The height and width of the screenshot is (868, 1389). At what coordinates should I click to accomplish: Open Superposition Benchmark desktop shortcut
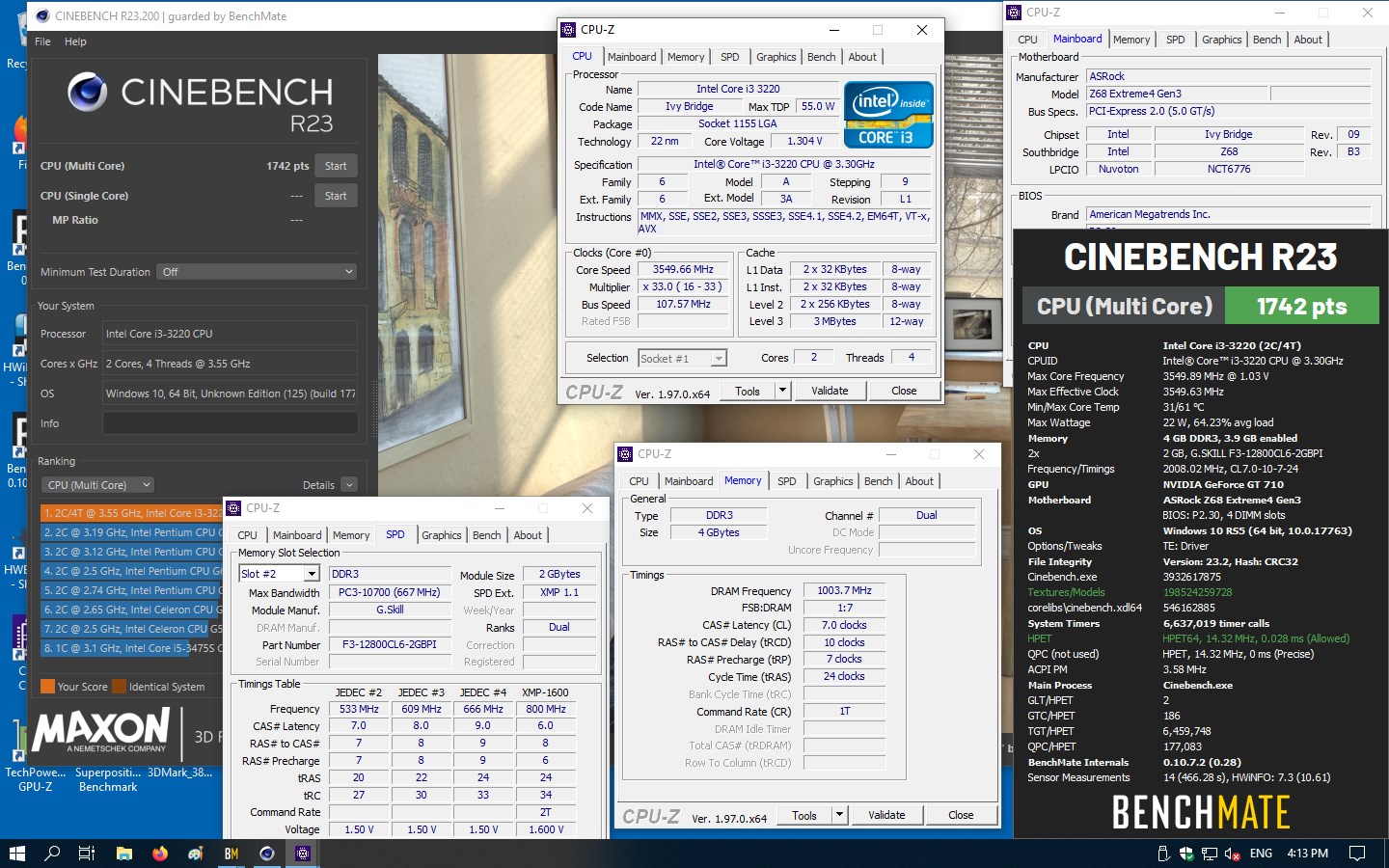point(108,779)
